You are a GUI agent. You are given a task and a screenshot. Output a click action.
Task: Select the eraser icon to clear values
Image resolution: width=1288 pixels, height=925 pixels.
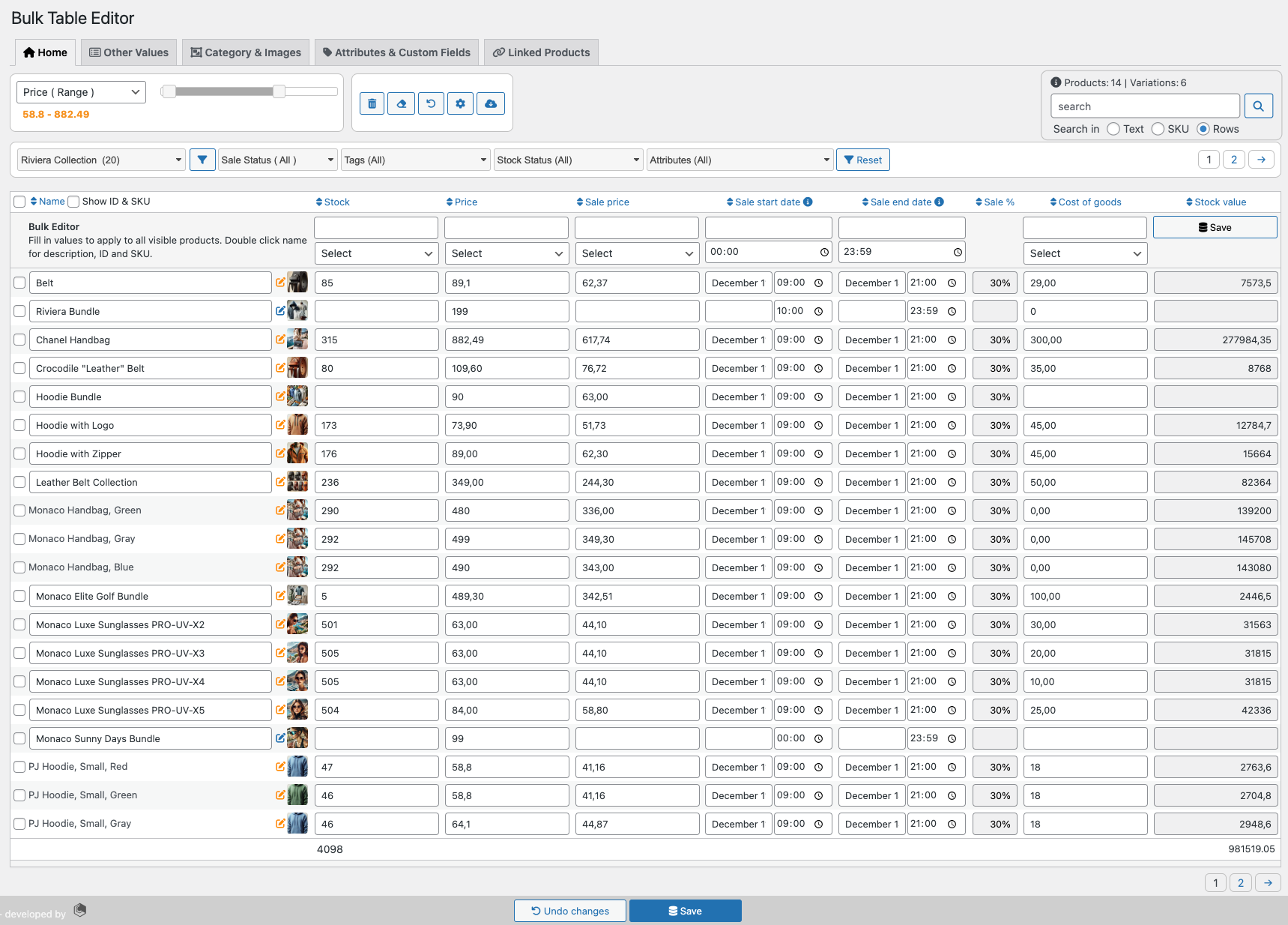[402, 103]
